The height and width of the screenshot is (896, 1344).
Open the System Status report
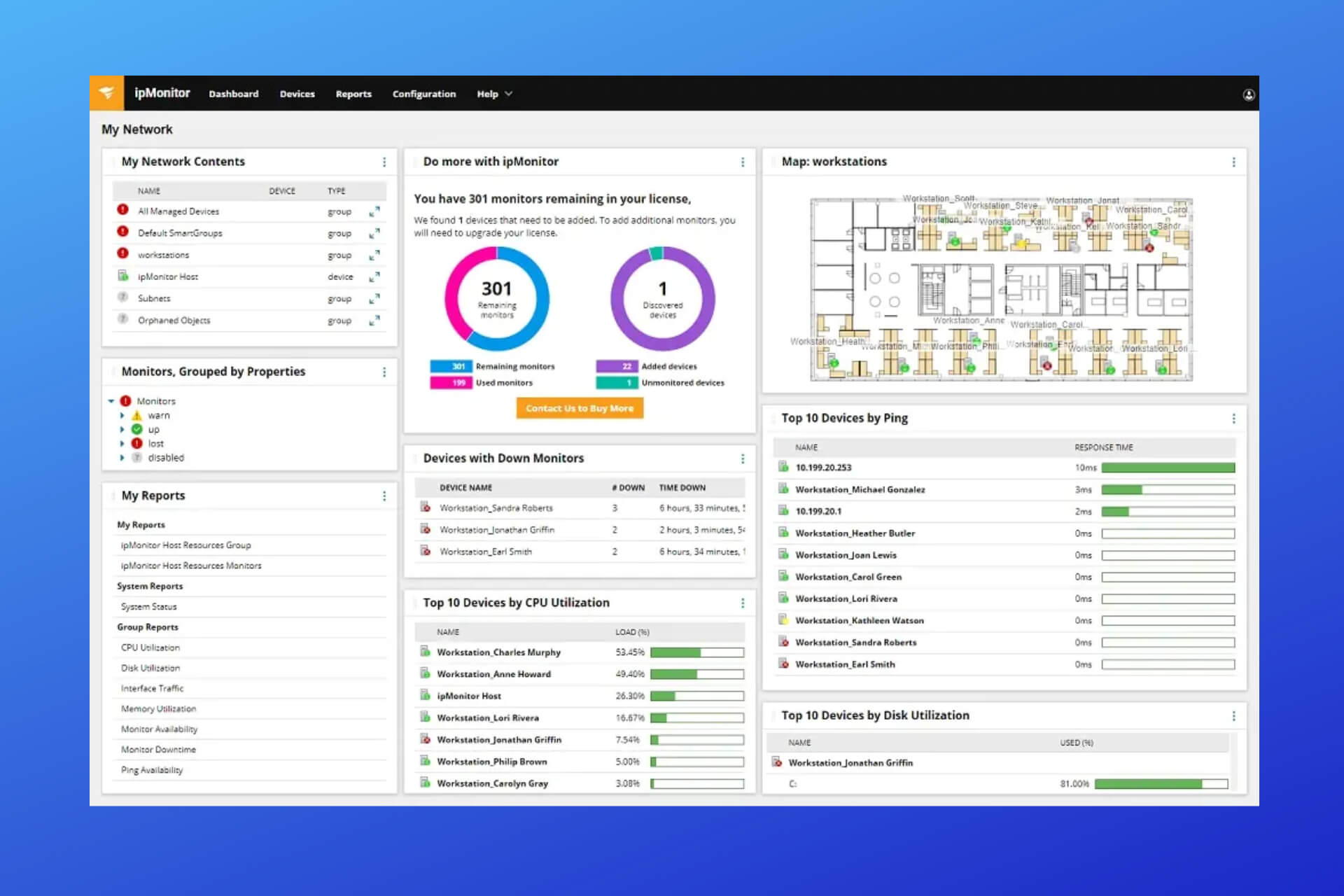point(149,607)
